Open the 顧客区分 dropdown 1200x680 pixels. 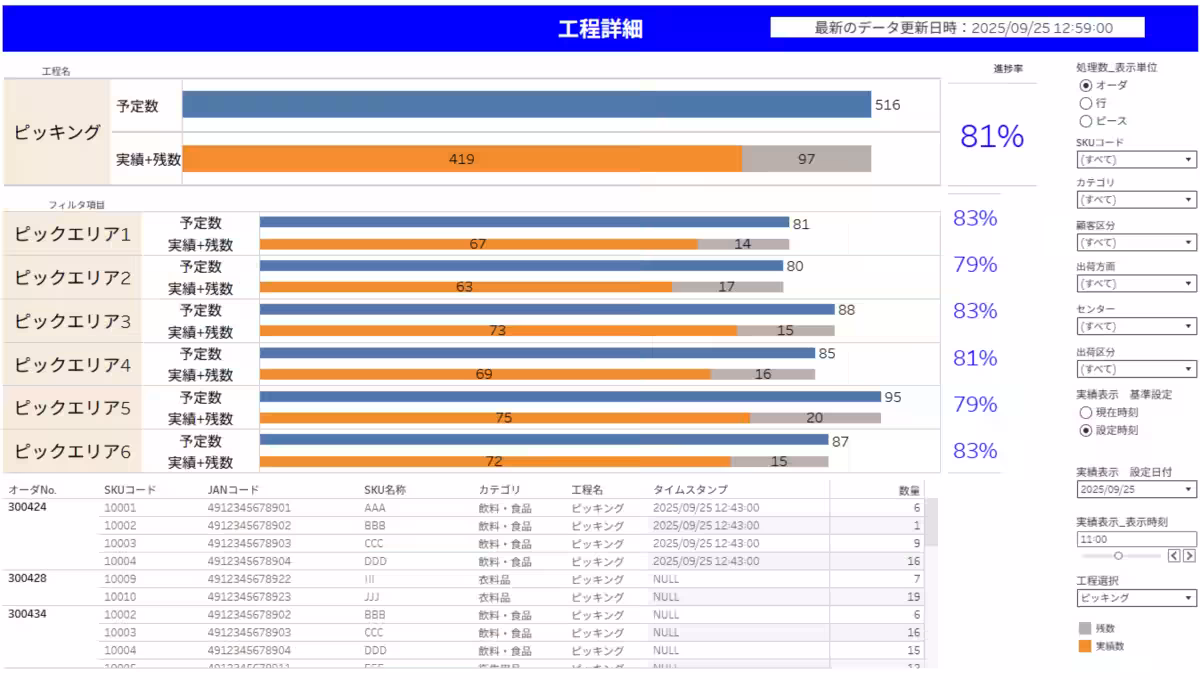click(x=1136, y=242)
